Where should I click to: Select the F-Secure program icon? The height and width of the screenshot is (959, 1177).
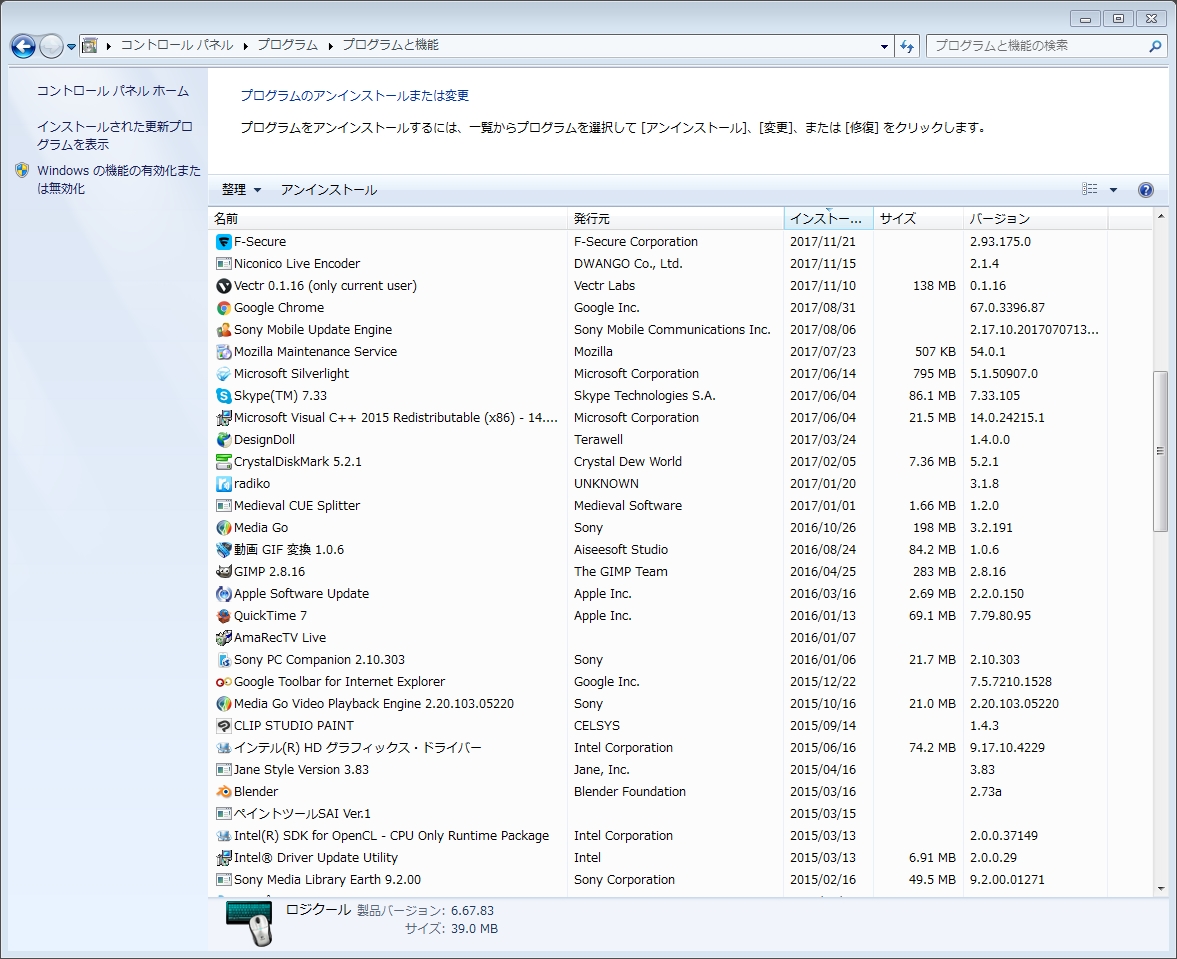pyautogui.click(x=224, y=242)
